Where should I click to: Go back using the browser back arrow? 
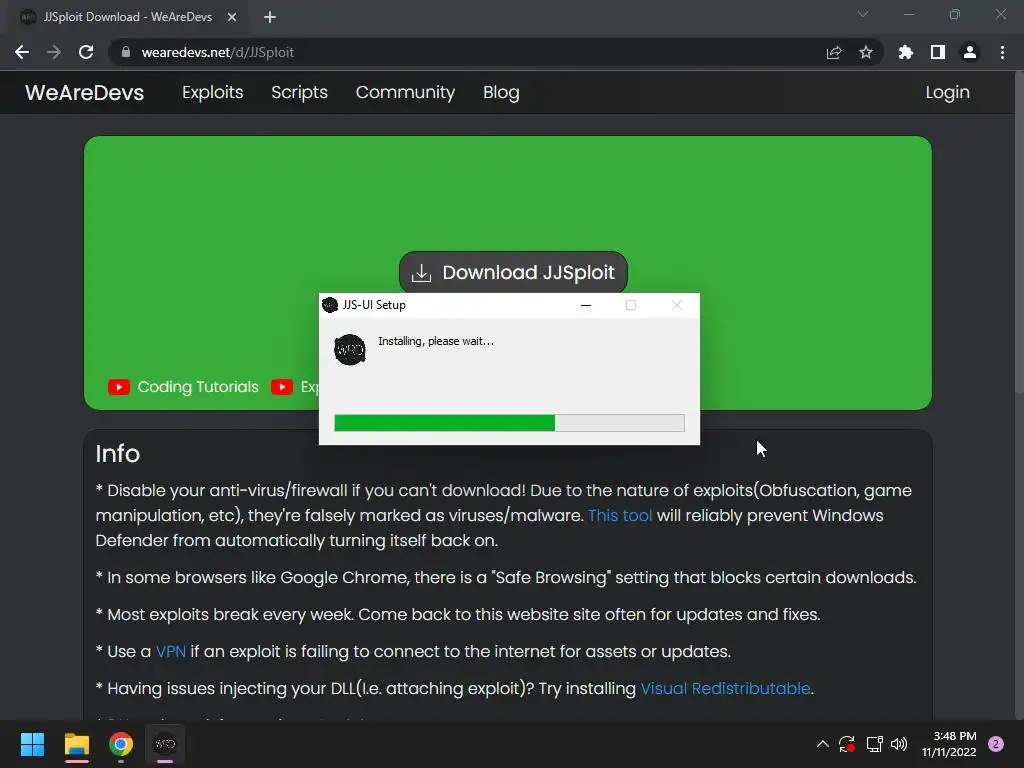point(22,52)
